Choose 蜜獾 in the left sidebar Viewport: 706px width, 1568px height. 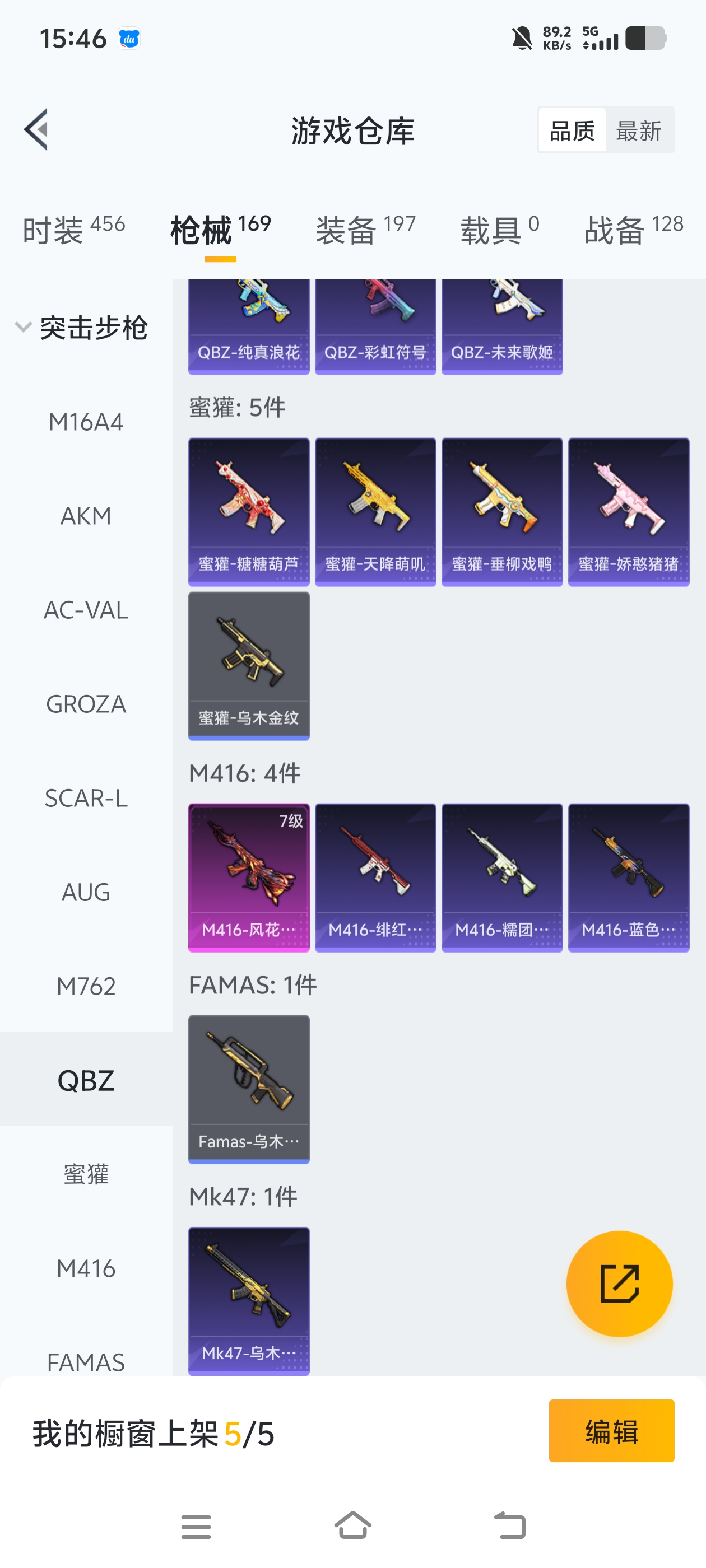[x=86, y=1174]
